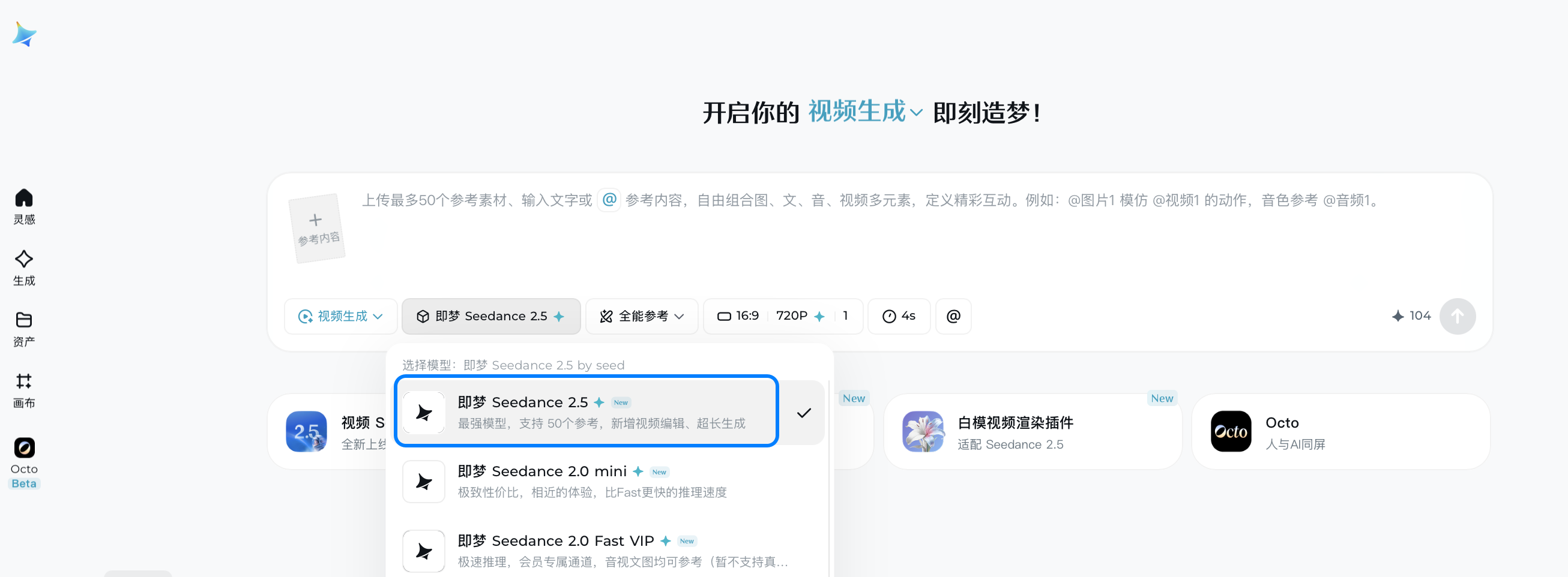Screen dimensions: 1568x577
Task: Click the New badge on 白模视频渲染插件 card
Action: [x=1162, y=398]
